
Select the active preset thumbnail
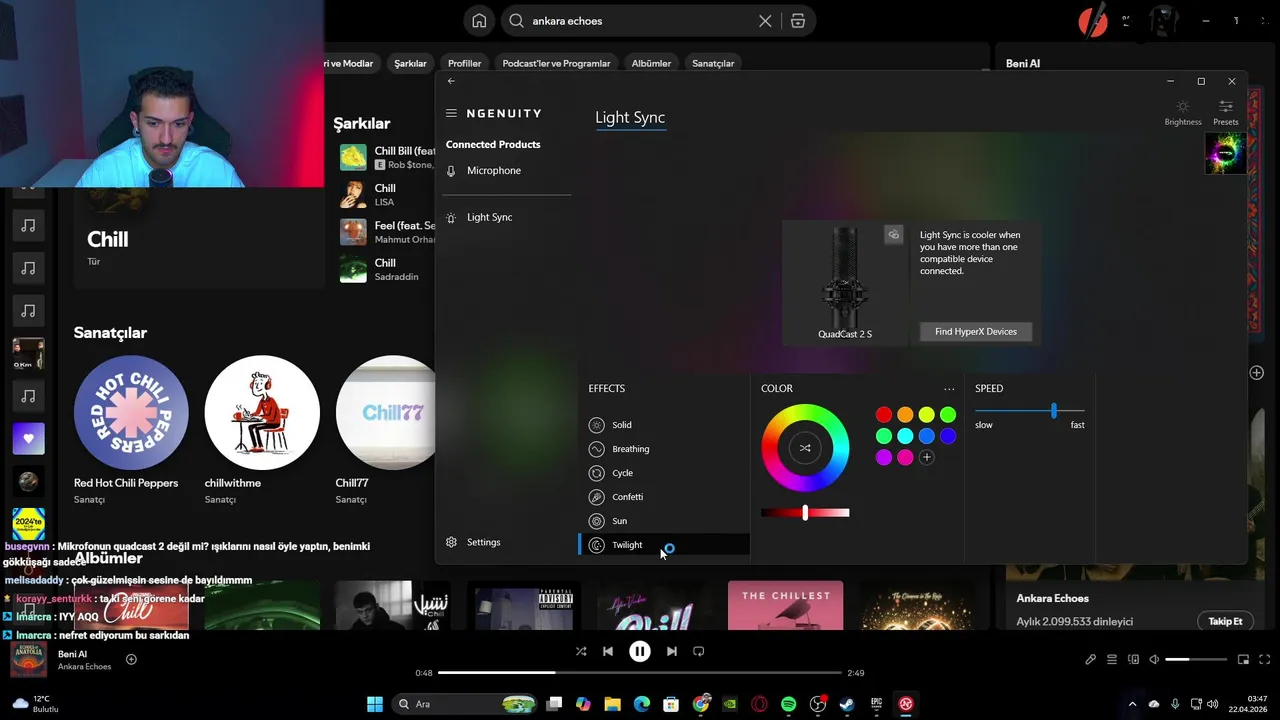(x=1226, y=153)
